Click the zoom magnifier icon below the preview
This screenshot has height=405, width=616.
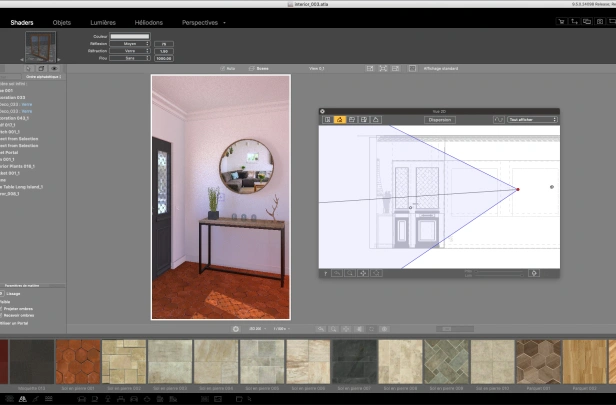point(333,329)
